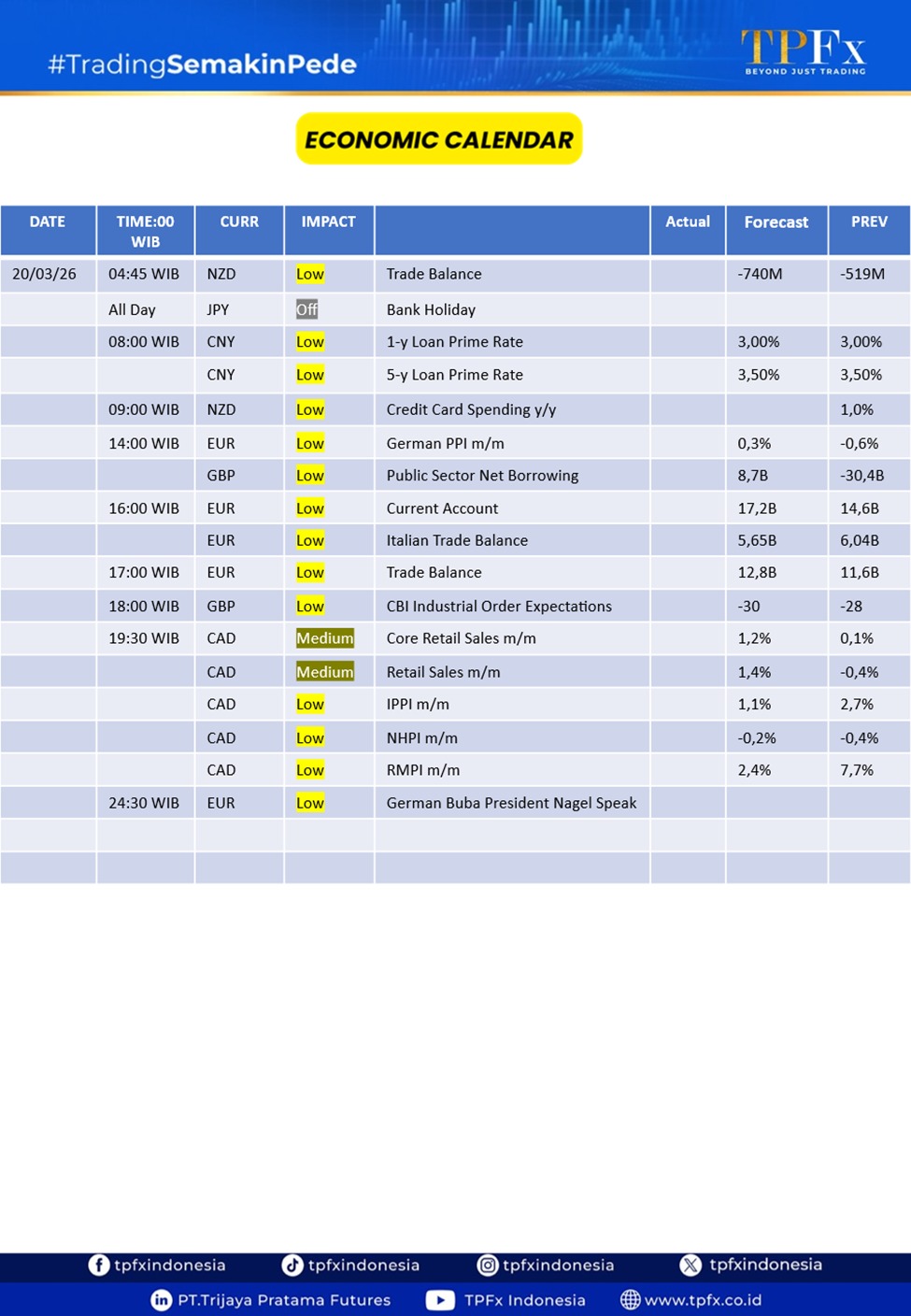Click the globe website icon
The width and height of the screenshot is (911, 1316).
(x=631, y=1300)
